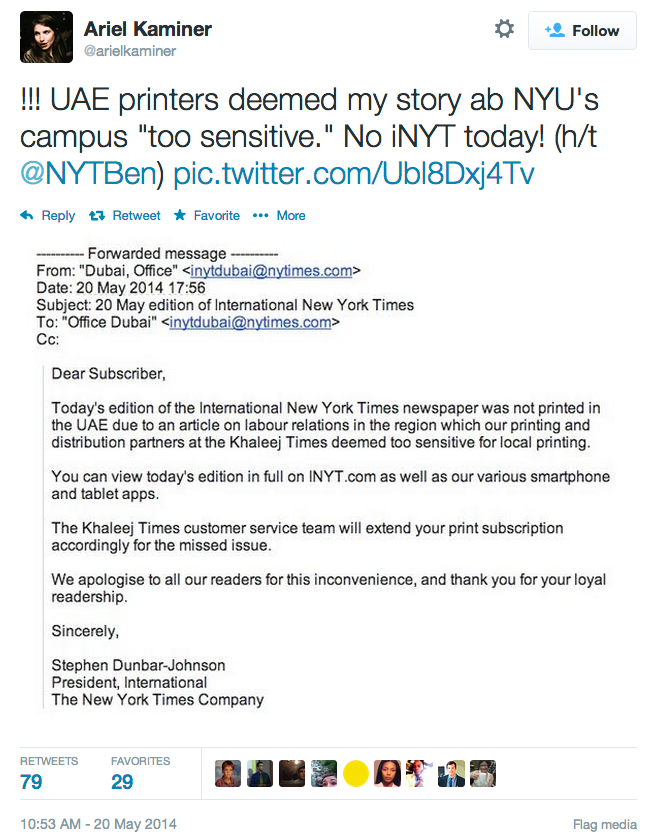
Task: Favorite this tweet with the star
Action: click(x=207, y=215)
